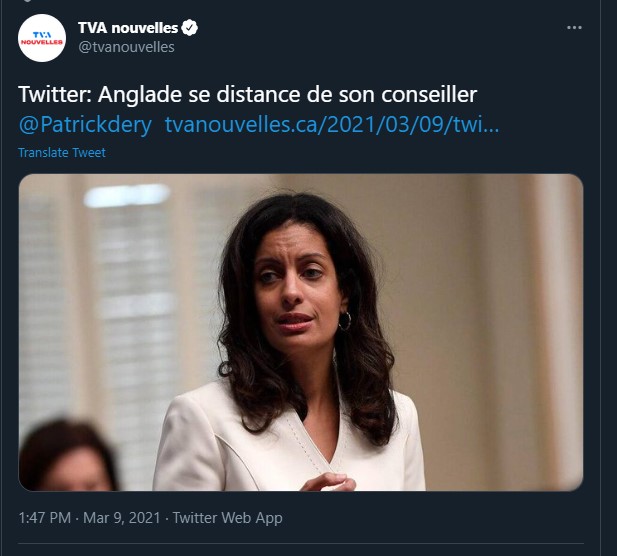Click the raised hand in the photo
617x556 pixels.
(x=328, y=482)
